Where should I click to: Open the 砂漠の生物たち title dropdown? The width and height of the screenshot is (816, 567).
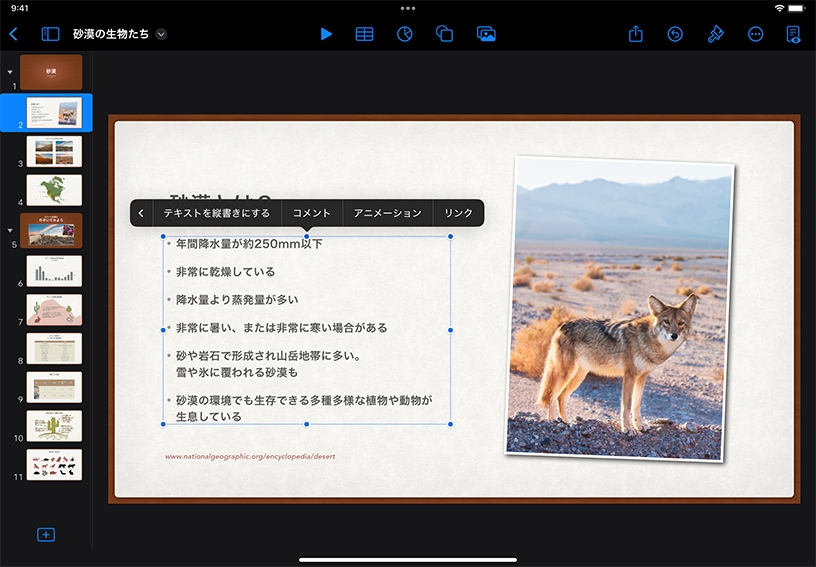pyautogui.click(x=161, y=34)
